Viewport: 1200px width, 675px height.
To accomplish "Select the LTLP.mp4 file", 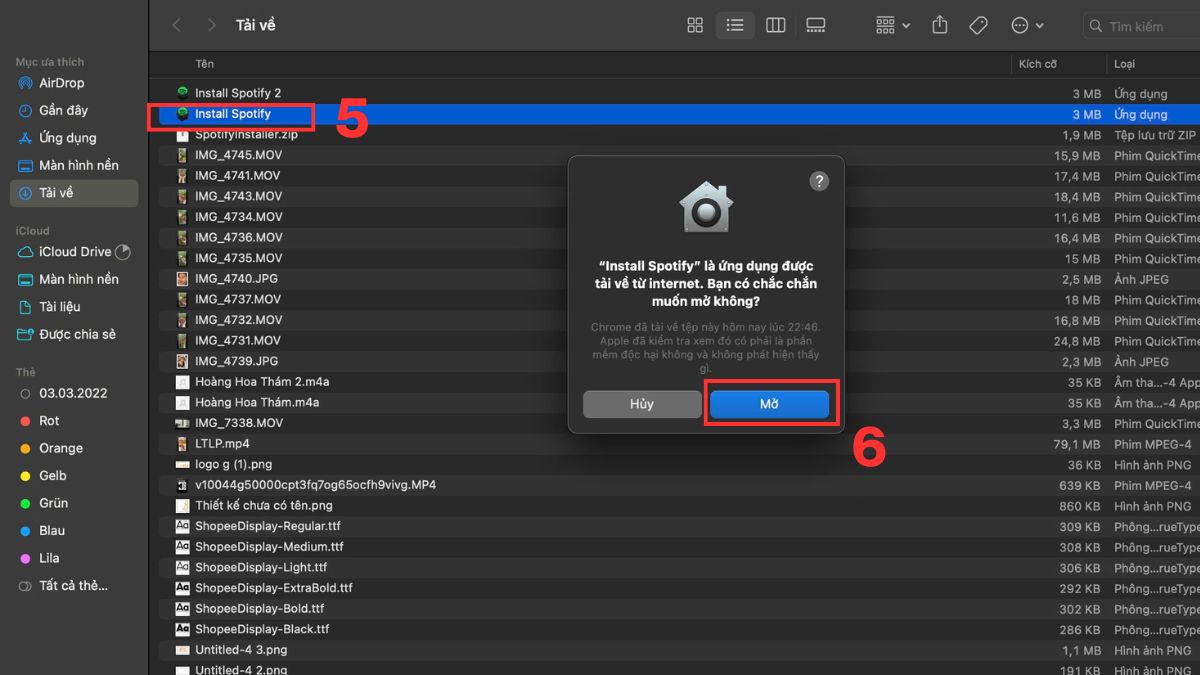I will point(222,444).
